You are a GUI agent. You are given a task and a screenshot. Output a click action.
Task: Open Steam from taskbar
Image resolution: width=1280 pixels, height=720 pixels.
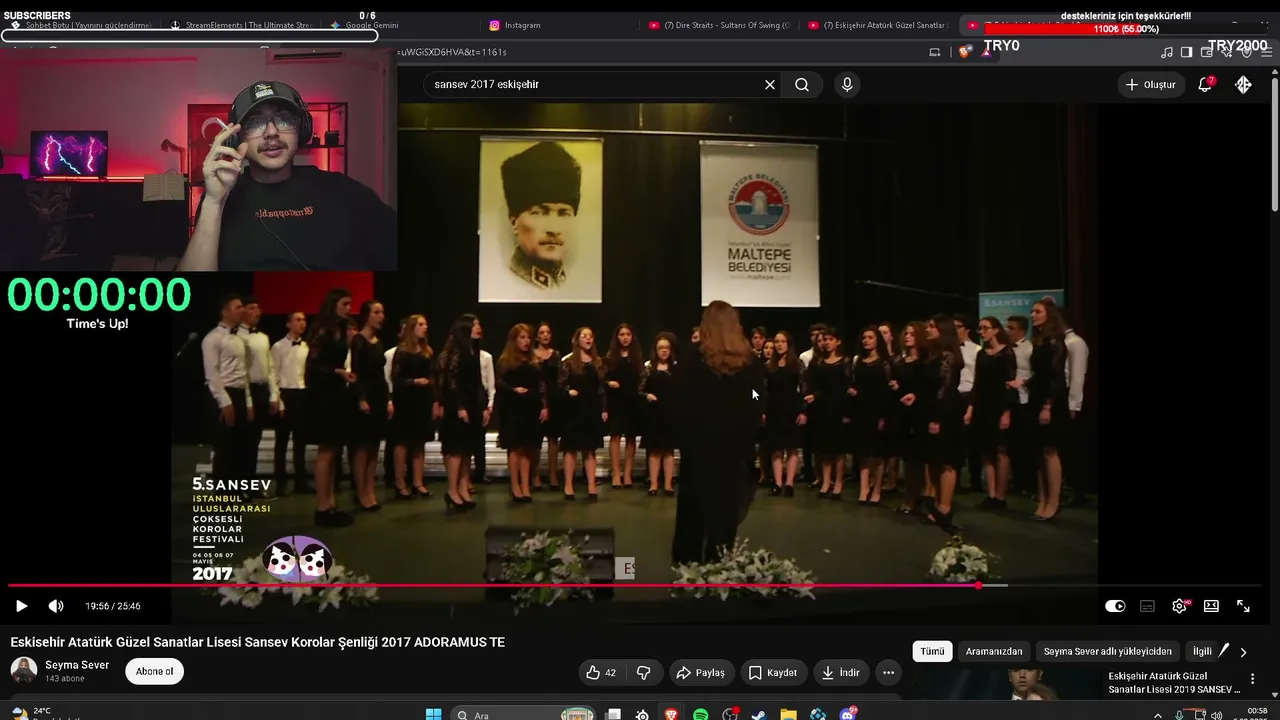pos(758,714)
